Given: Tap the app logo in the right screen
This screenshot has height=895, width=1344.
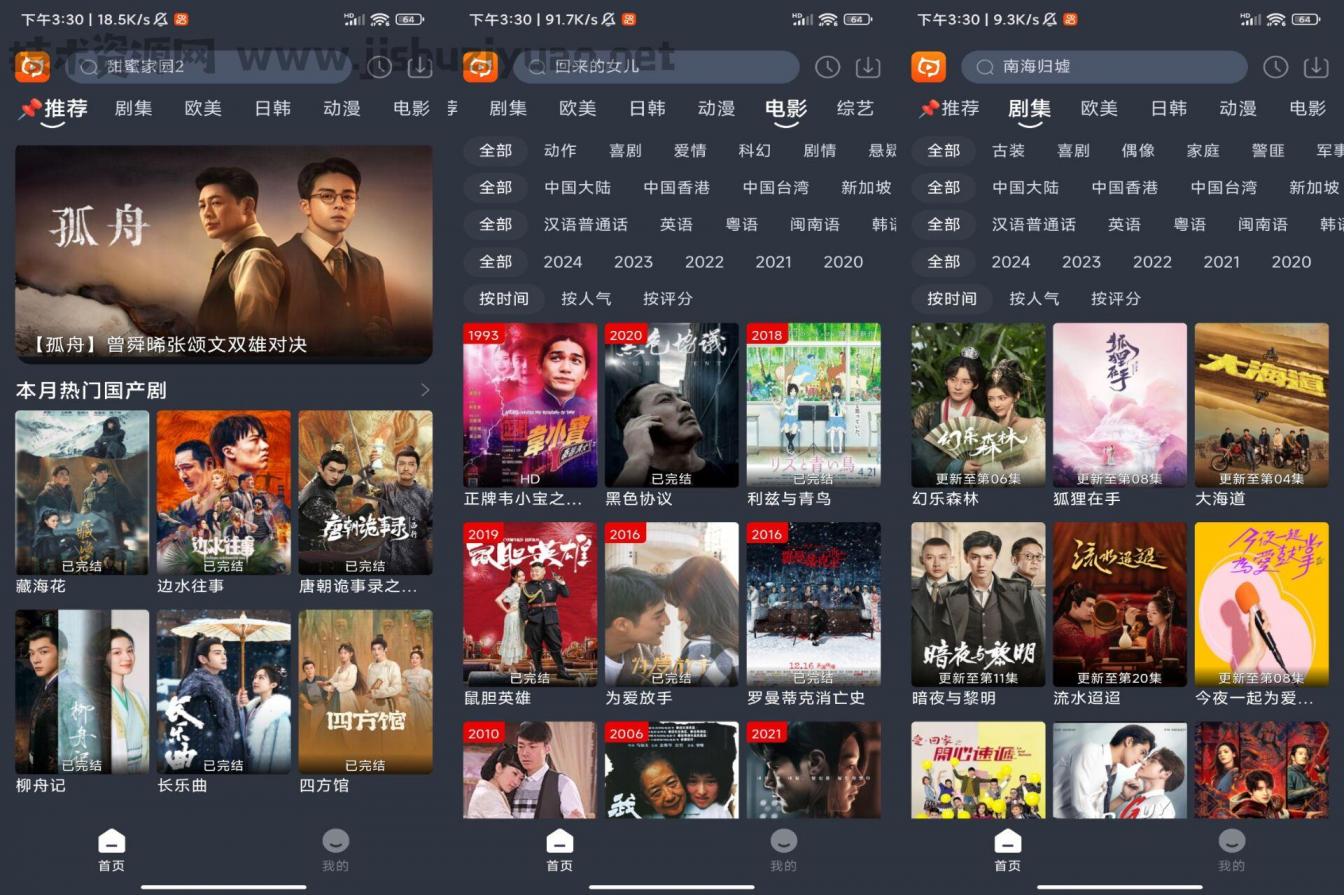Looking at the screenshot, I should (x=928, y=67).
